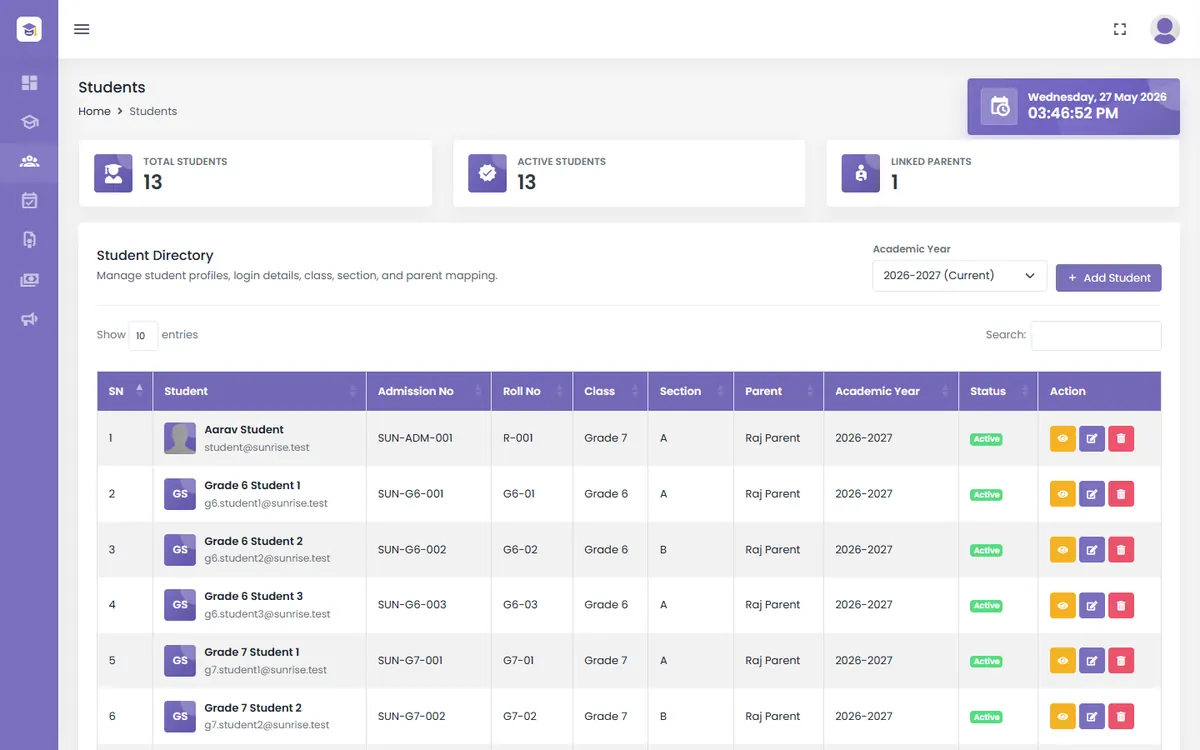The image size is (1200, 750).
Task: Edit Grade 7 Student 2 record
Action: click(1092, 716)
